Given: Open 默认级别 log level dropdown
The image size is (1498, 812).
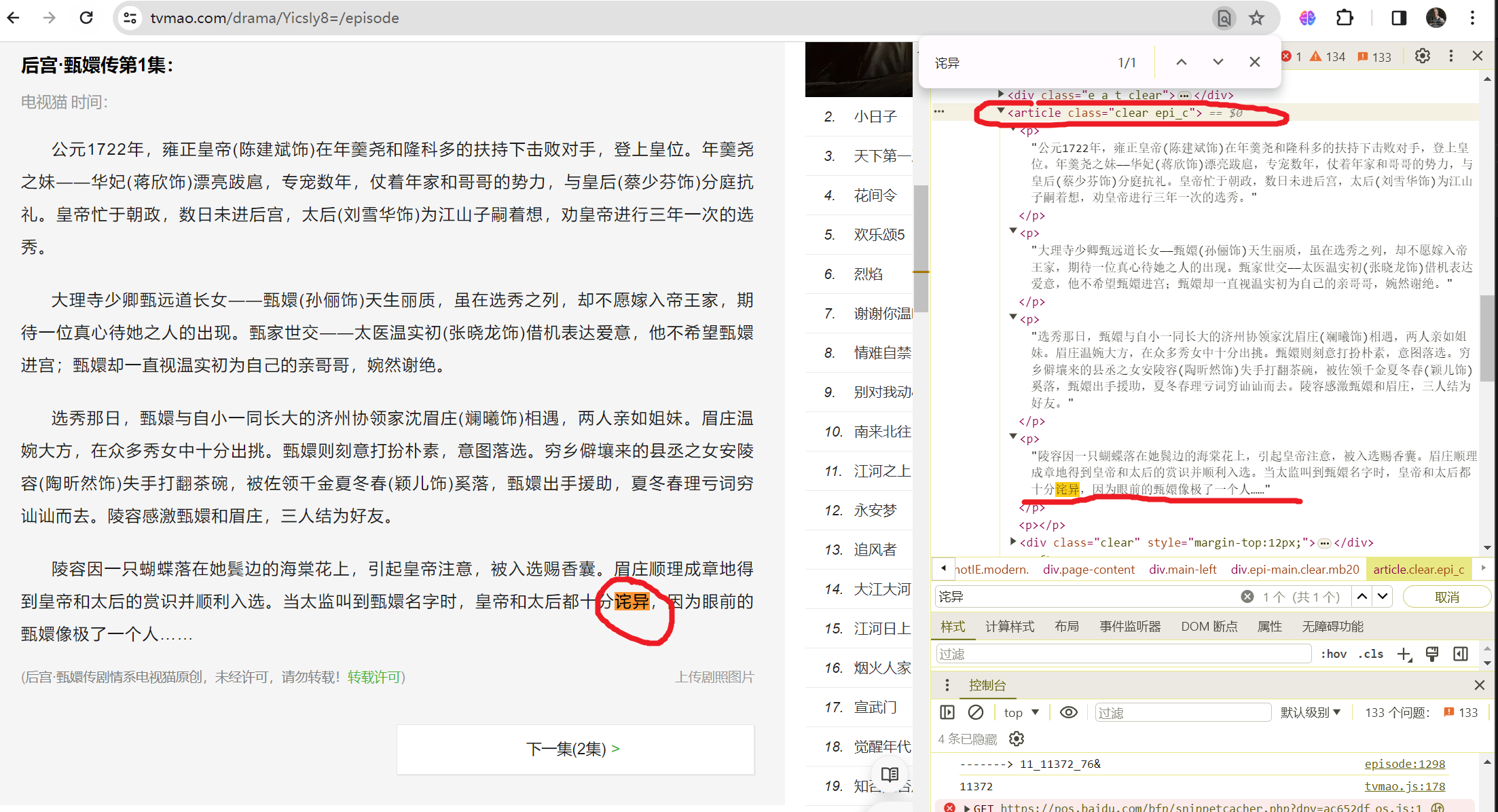Looking at the screenshot, I should [x=1310, y=712].
